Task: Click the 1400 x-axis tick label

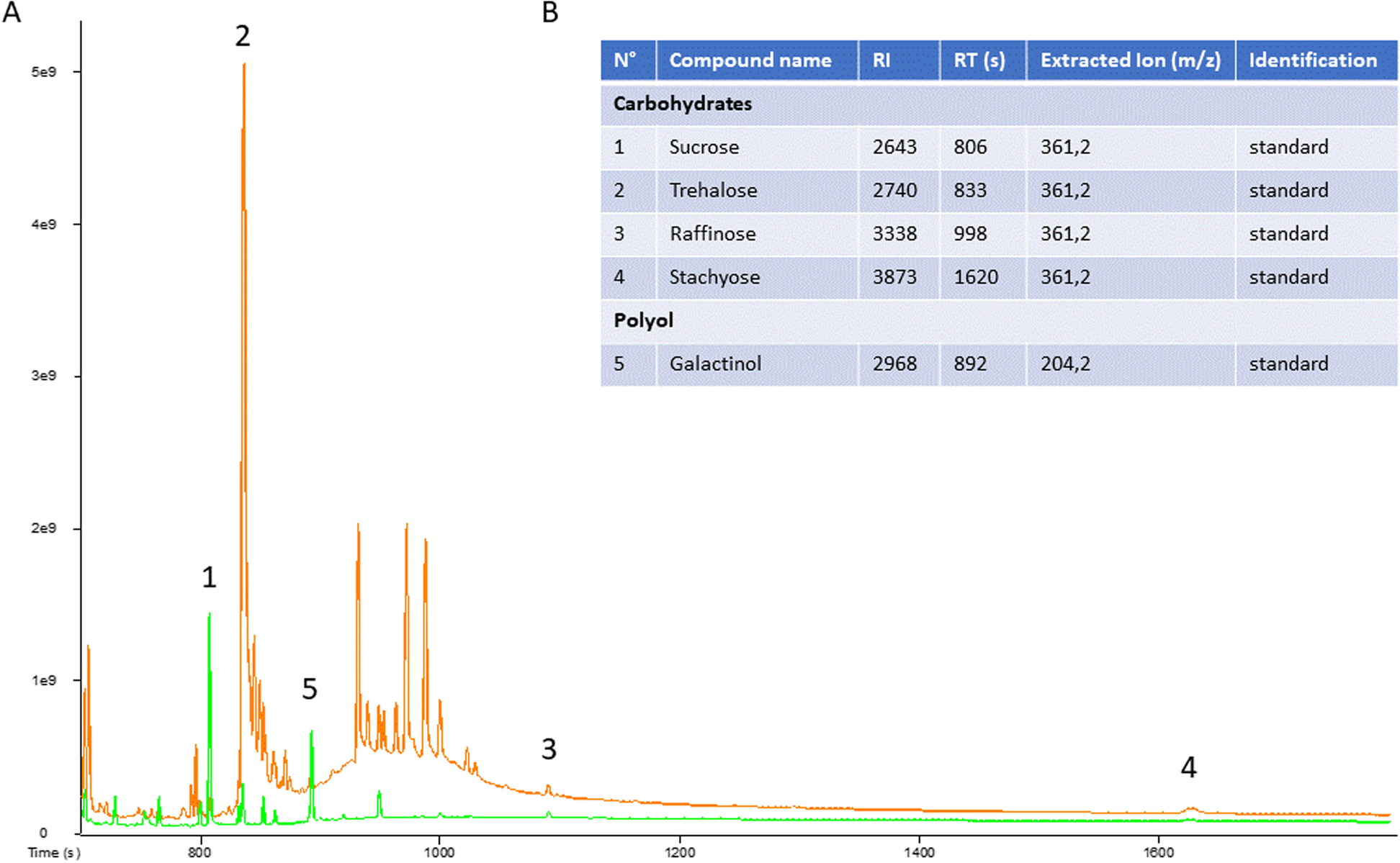Action: pos(919,853)
